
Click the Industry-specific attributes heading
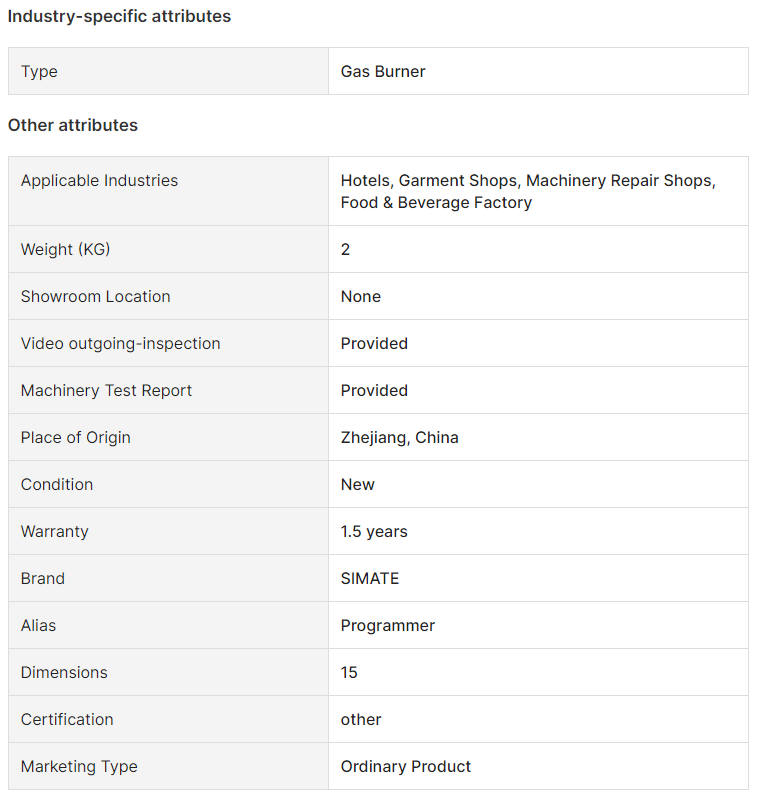click(119, 16)
